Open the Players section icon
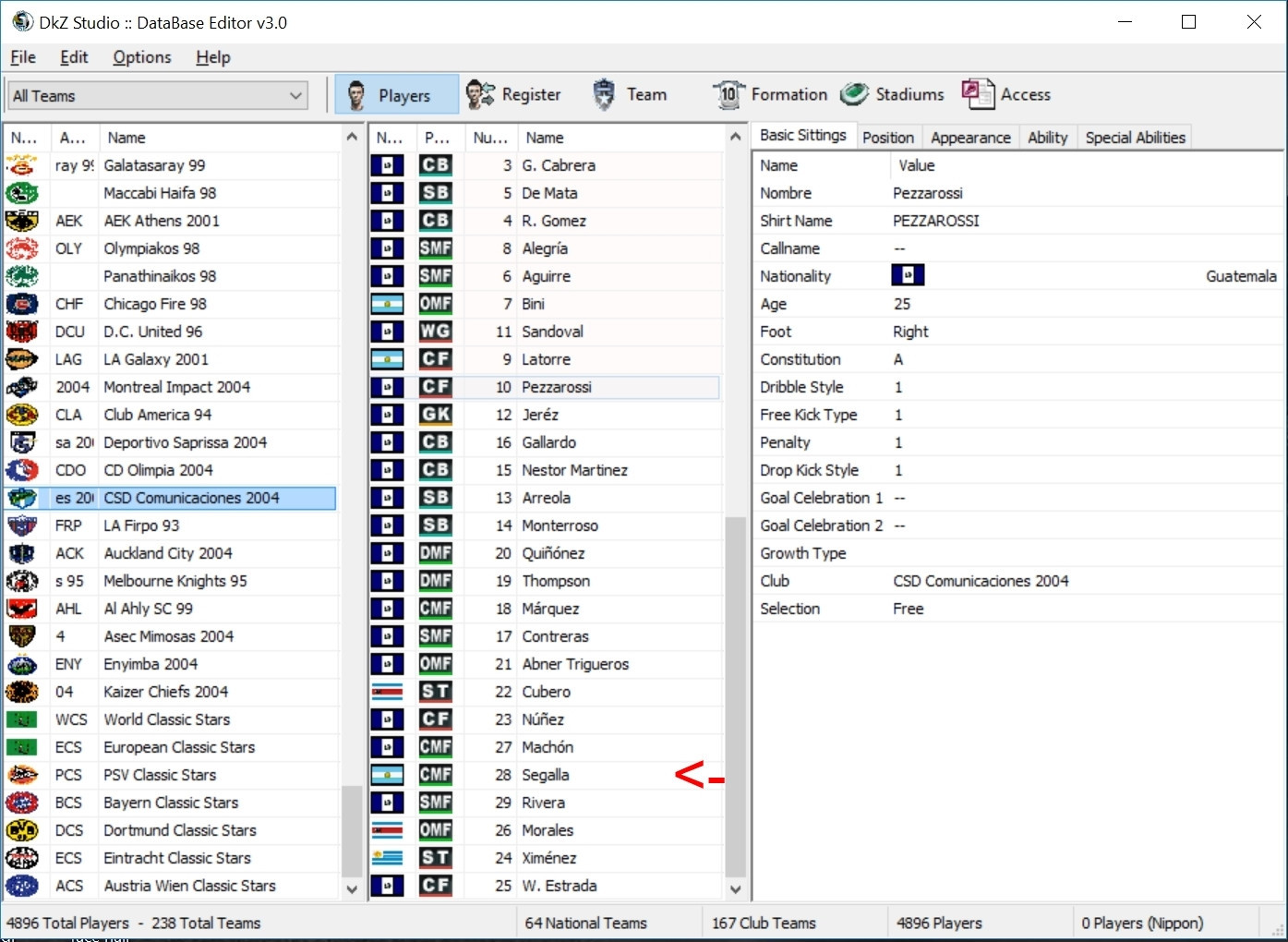The width and height of the screenshot is (1288, 942). click(x=355, y=94)
